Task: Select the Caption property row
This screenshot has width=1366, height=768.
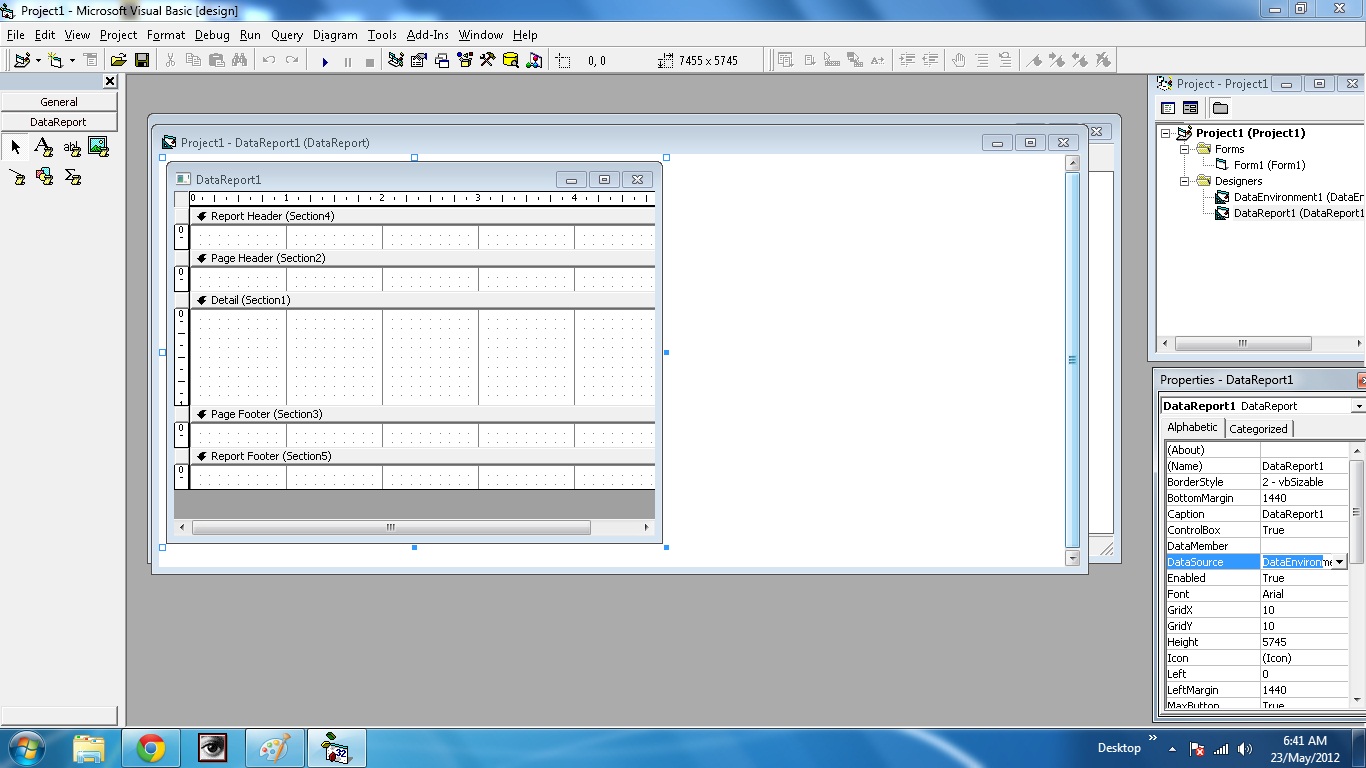Action: [1210, 513]
